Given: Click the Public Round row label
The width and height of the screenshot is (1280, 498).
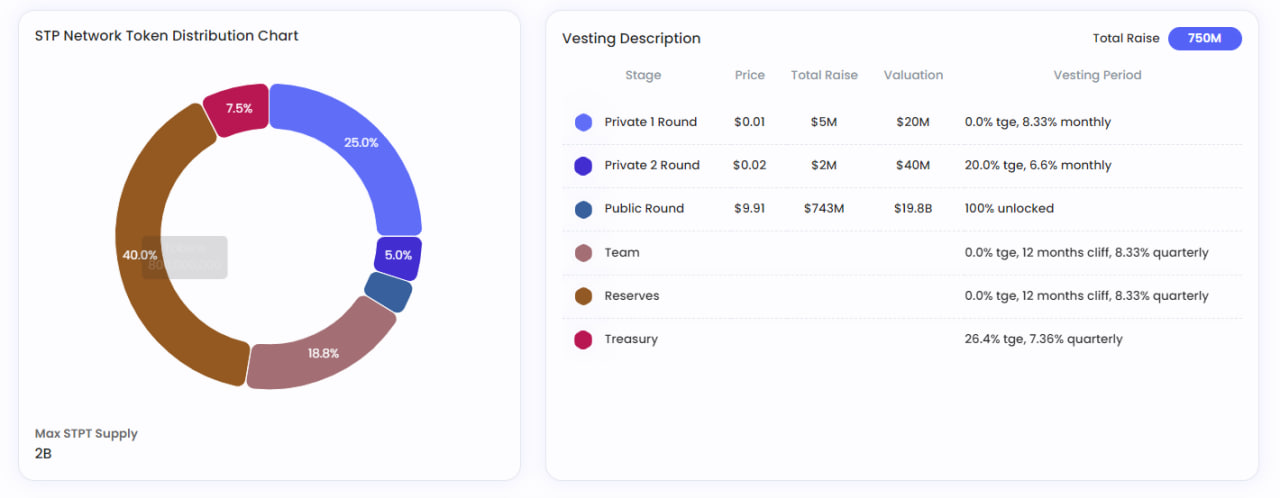Looking at the screenshot, I should 644,209.
